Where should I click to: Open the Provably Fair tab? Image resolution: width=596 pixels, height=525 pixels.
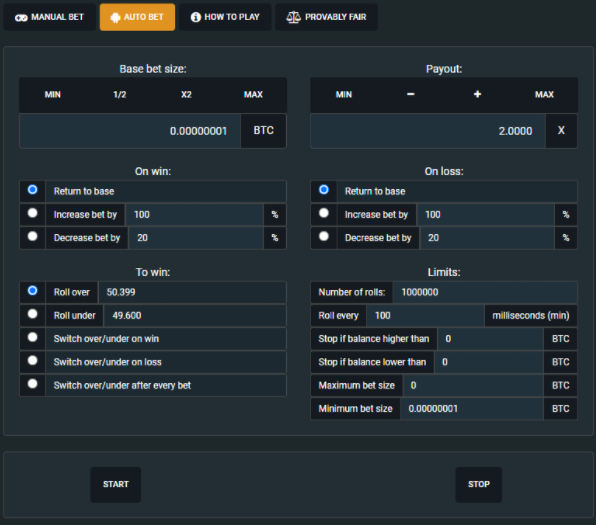[x=326, y=17]
